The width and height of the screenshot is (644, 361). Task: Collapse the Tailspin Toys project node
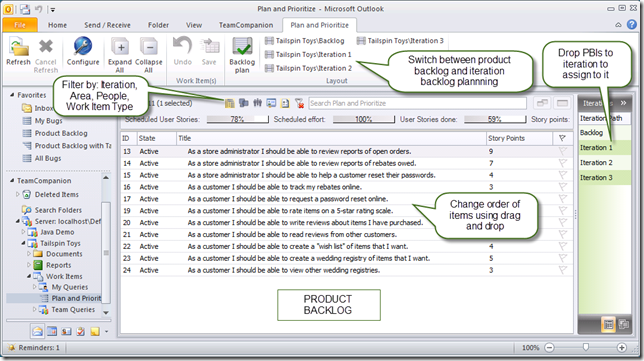[x=23, y=243]
